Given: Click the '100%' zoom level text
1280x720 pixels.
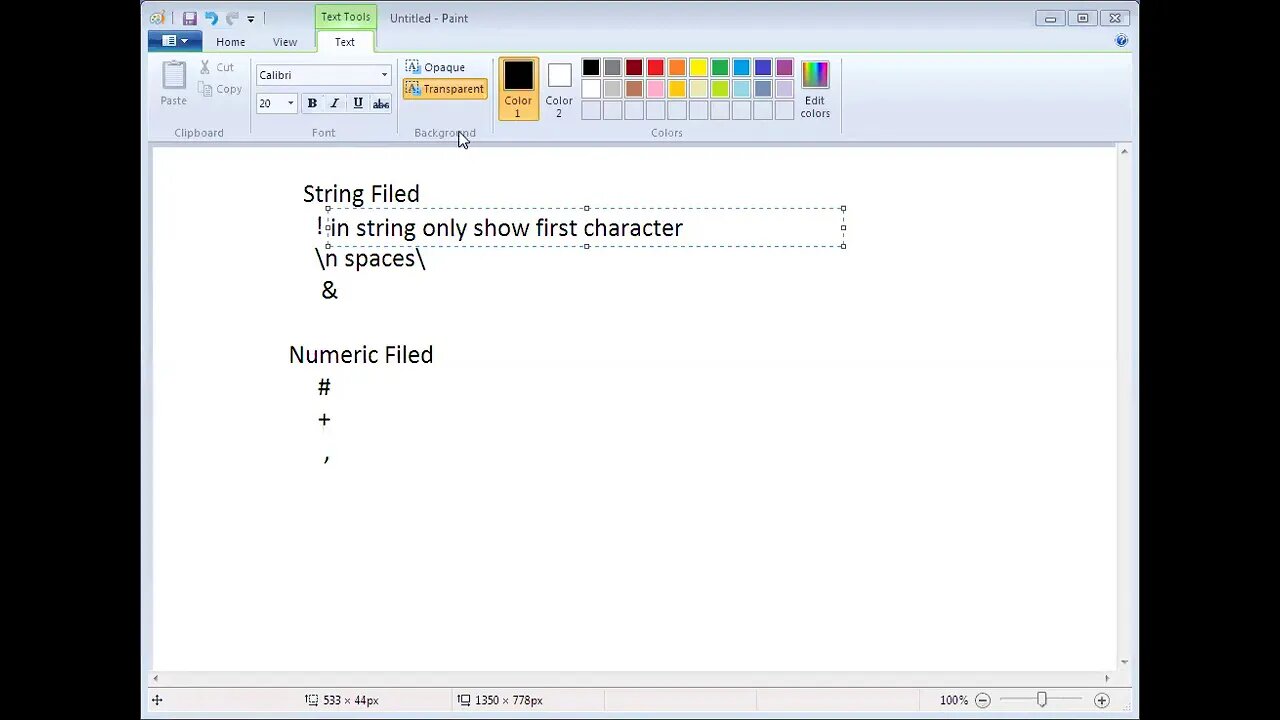Looking at the screenshot, I should pyautogui.click(x=953, y=701).
